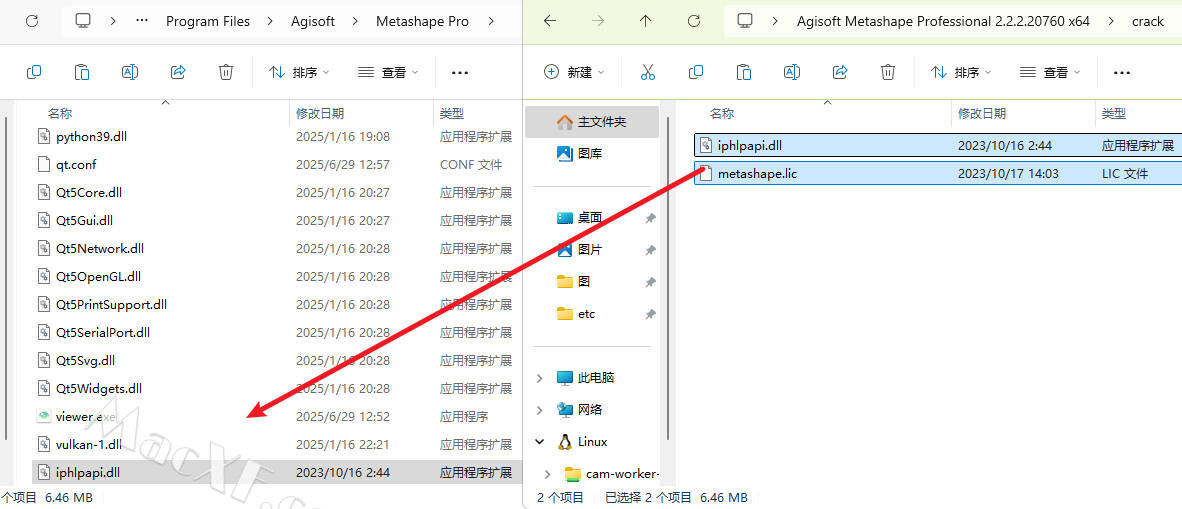Delete in the left window toolbar
This screenshot has height=509, width=1182.
click(x=225, y=72)
